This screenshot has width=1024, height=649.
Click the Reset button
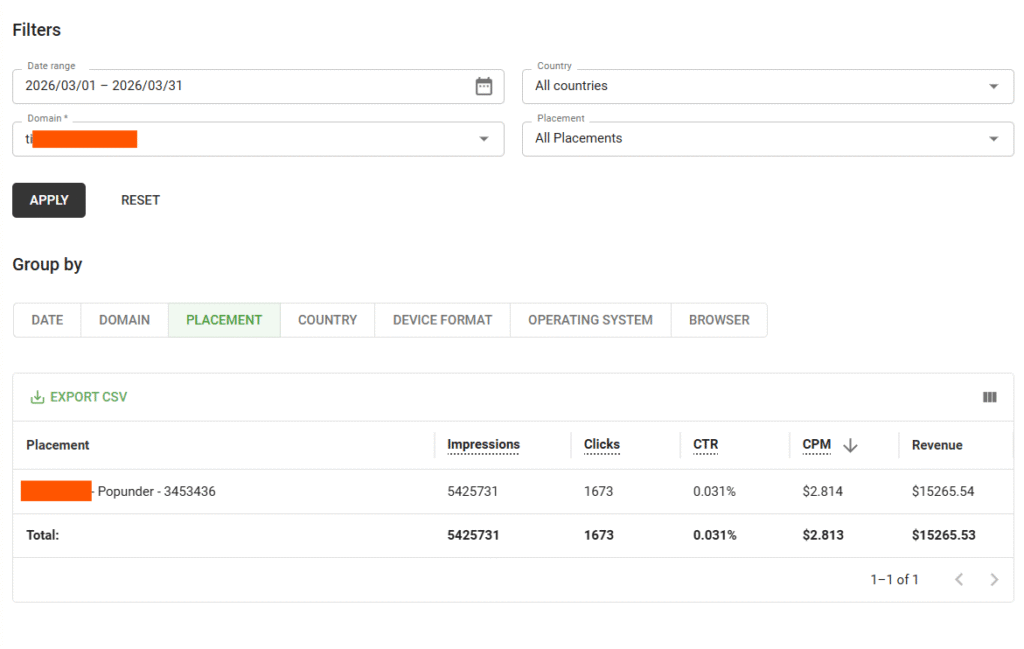(140, 200)
